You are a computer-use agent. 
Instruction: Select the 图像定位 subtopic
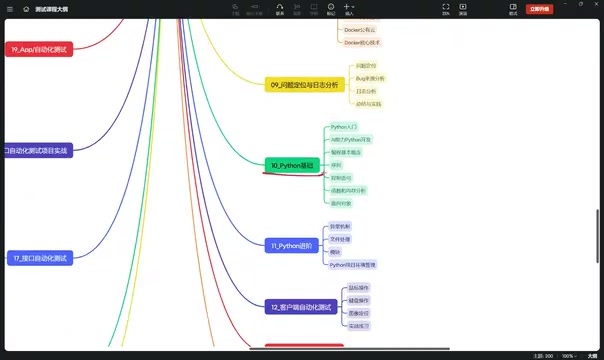coord(359,313)
